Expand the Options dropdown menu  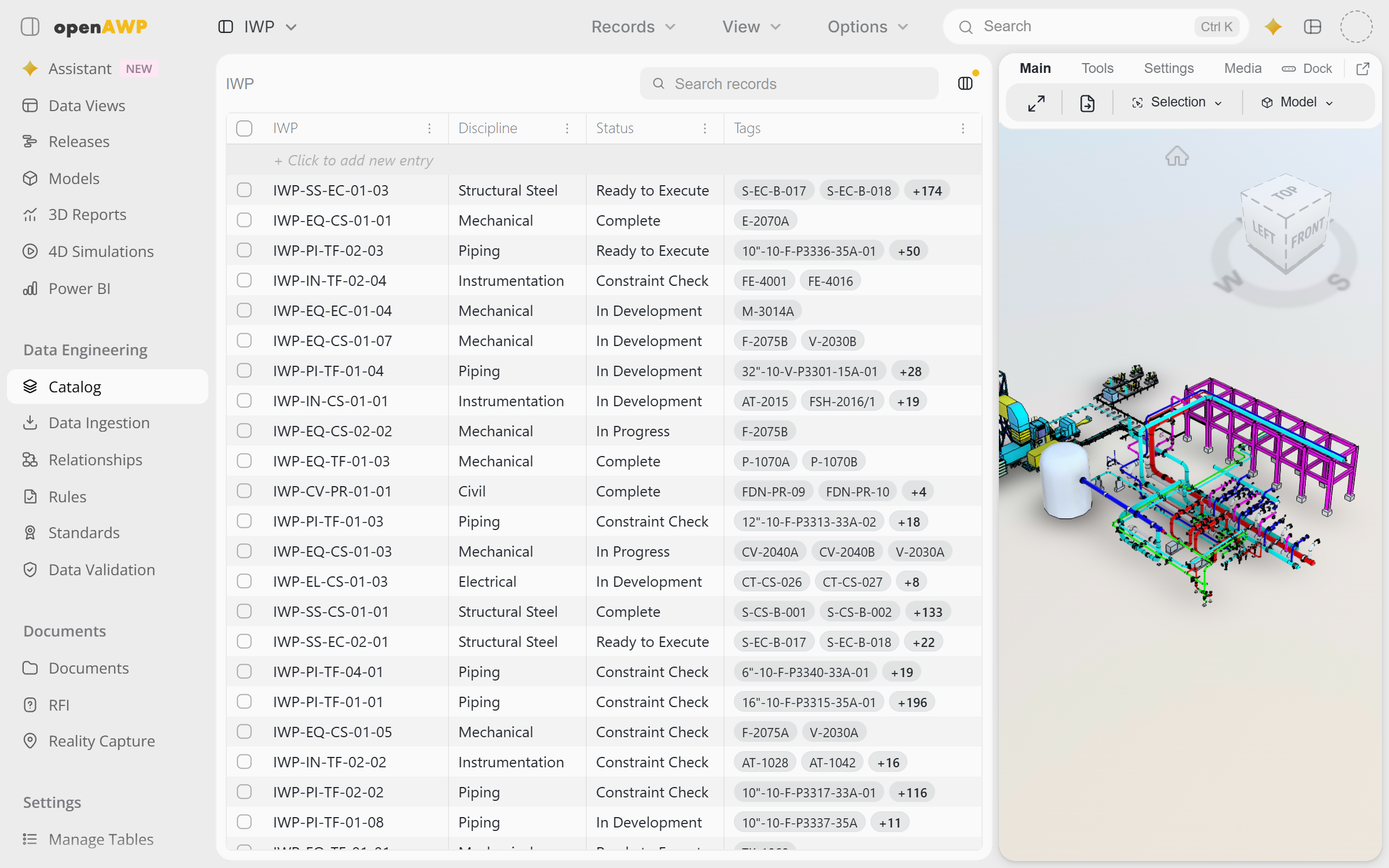[868, 27]
